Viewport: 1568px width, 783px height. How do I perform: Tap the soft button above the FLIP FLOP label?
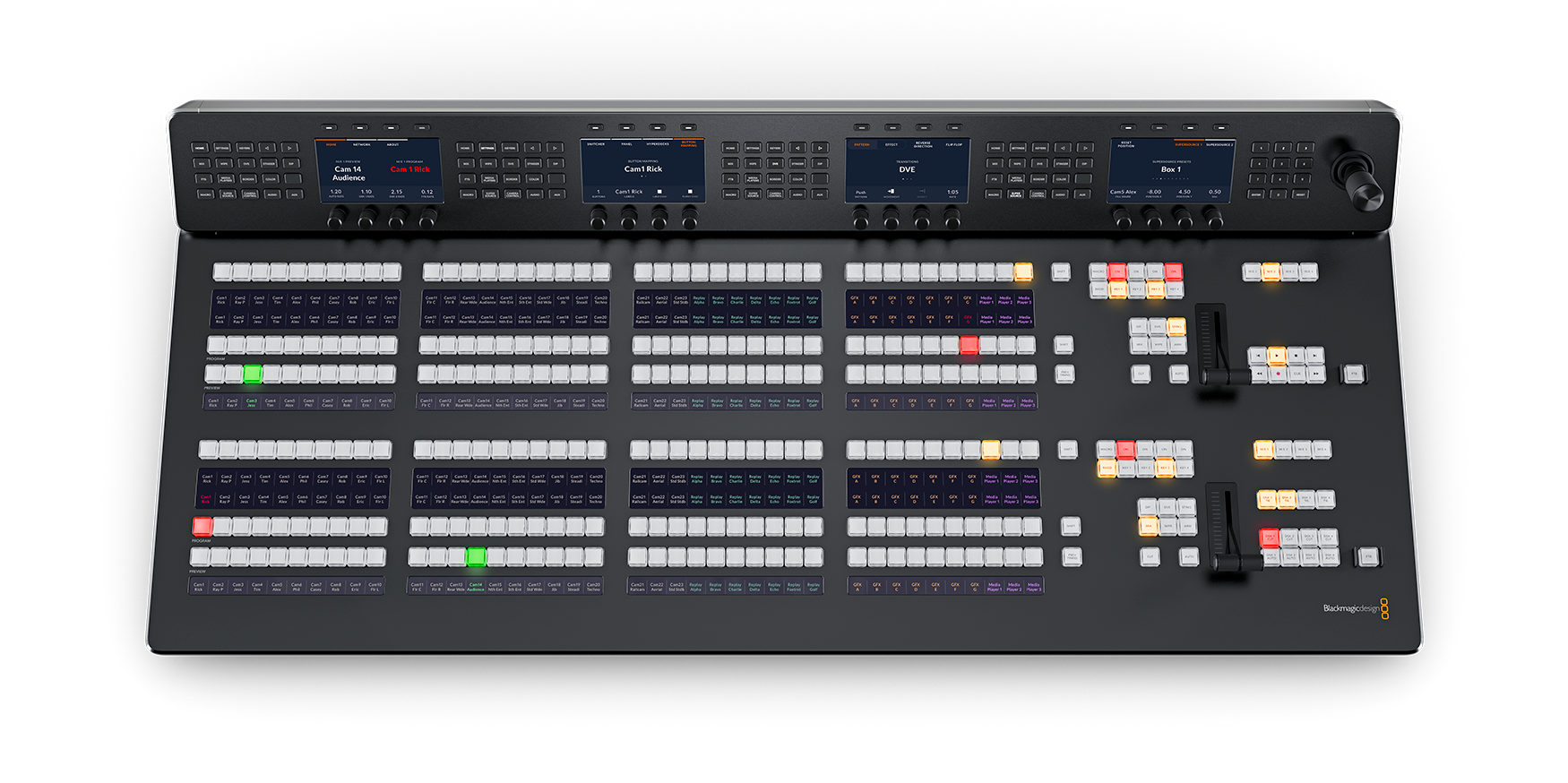pos(954,127)
